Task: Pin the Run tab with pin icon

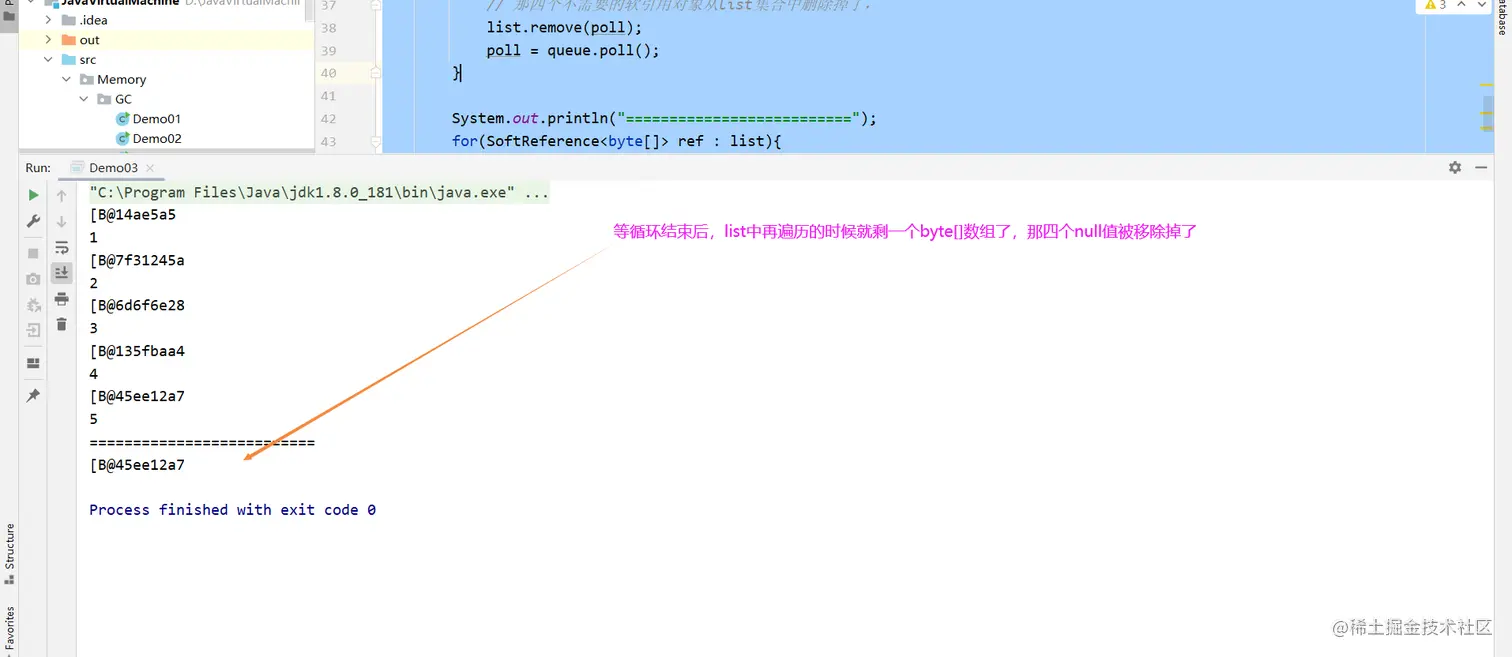Action: [33, 396]
